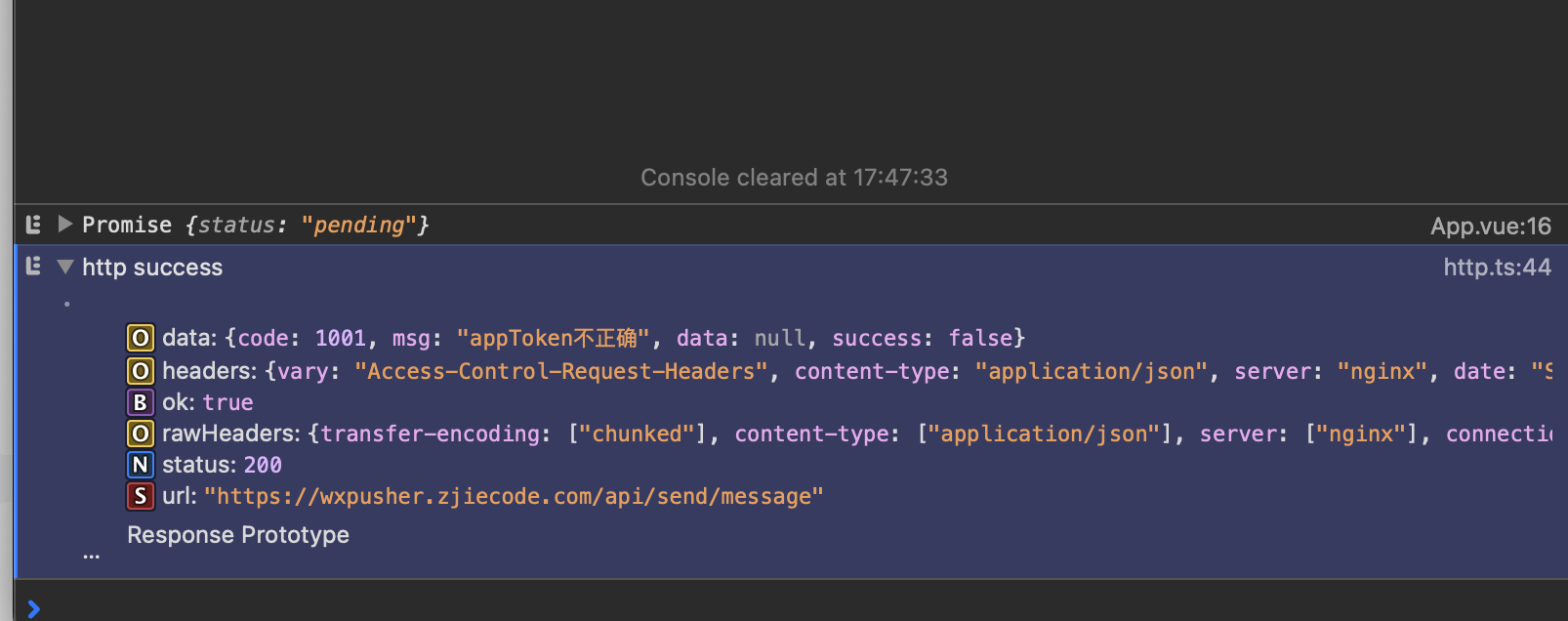Image resolution: width=1568 pixels, height=621 pixels.
Task: Select the status: 200 value
Action: (263, 464)
